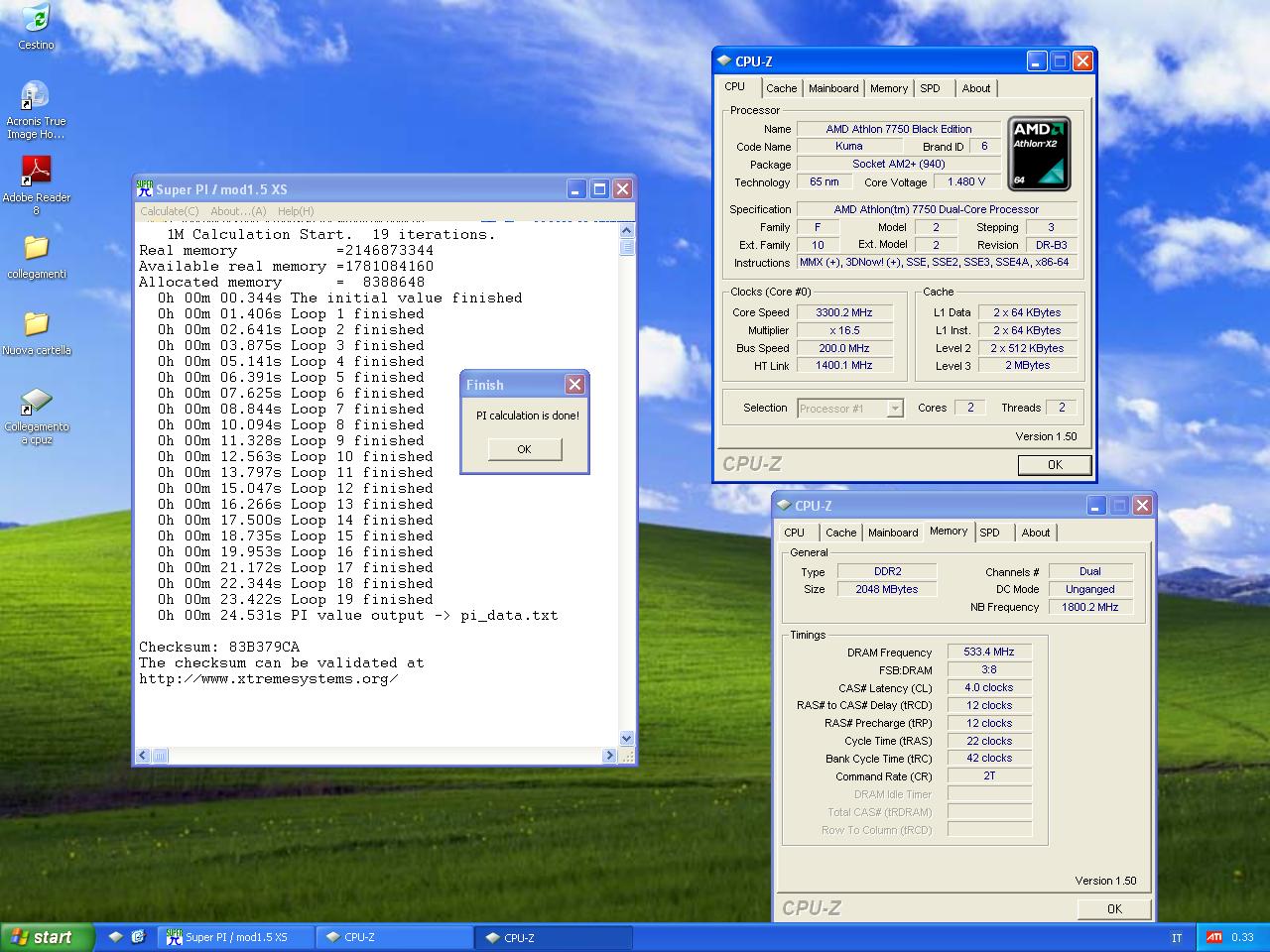Expand the Processor #1 selection dropdown

point(895,409)
